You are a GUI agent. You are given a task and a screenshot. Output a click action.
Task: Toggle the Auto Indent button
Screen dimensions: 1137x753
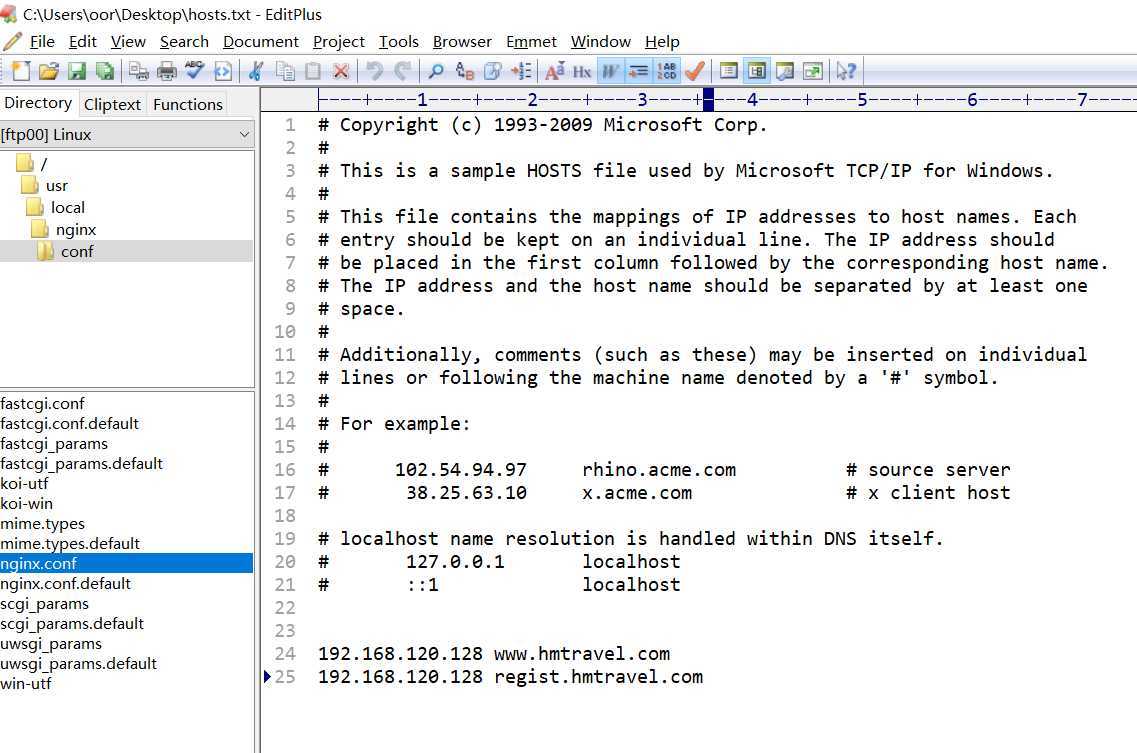tap(638, 70)
